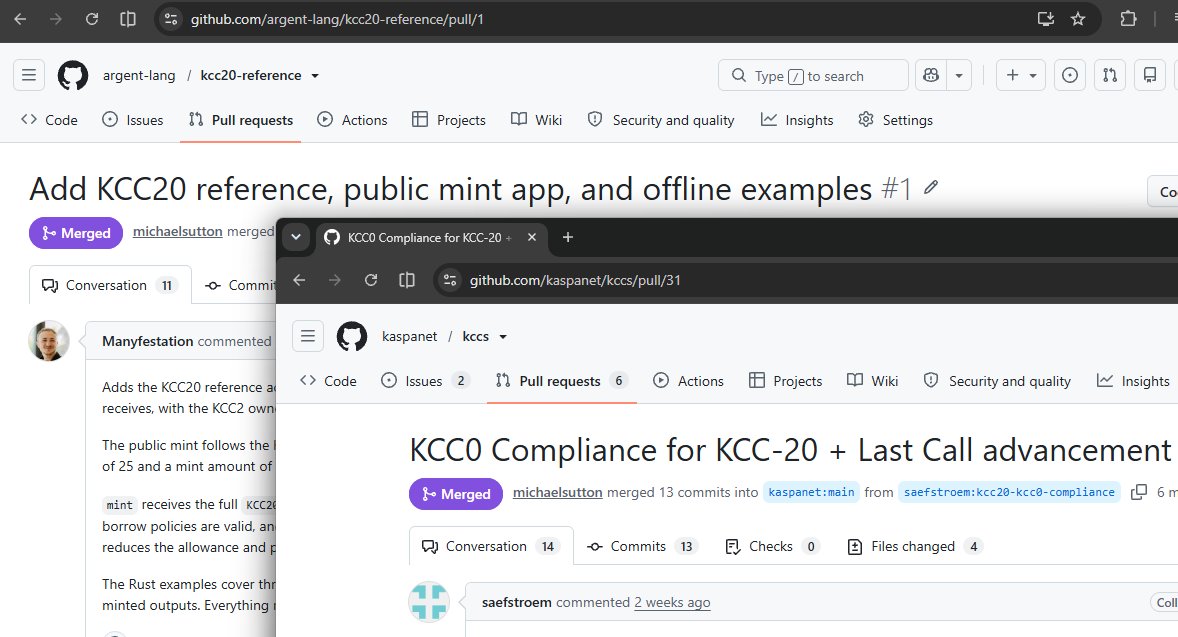This screenshot has height=637, width=1178.
Task: Go back in the front browser window
Action: [x=300, y=280]
